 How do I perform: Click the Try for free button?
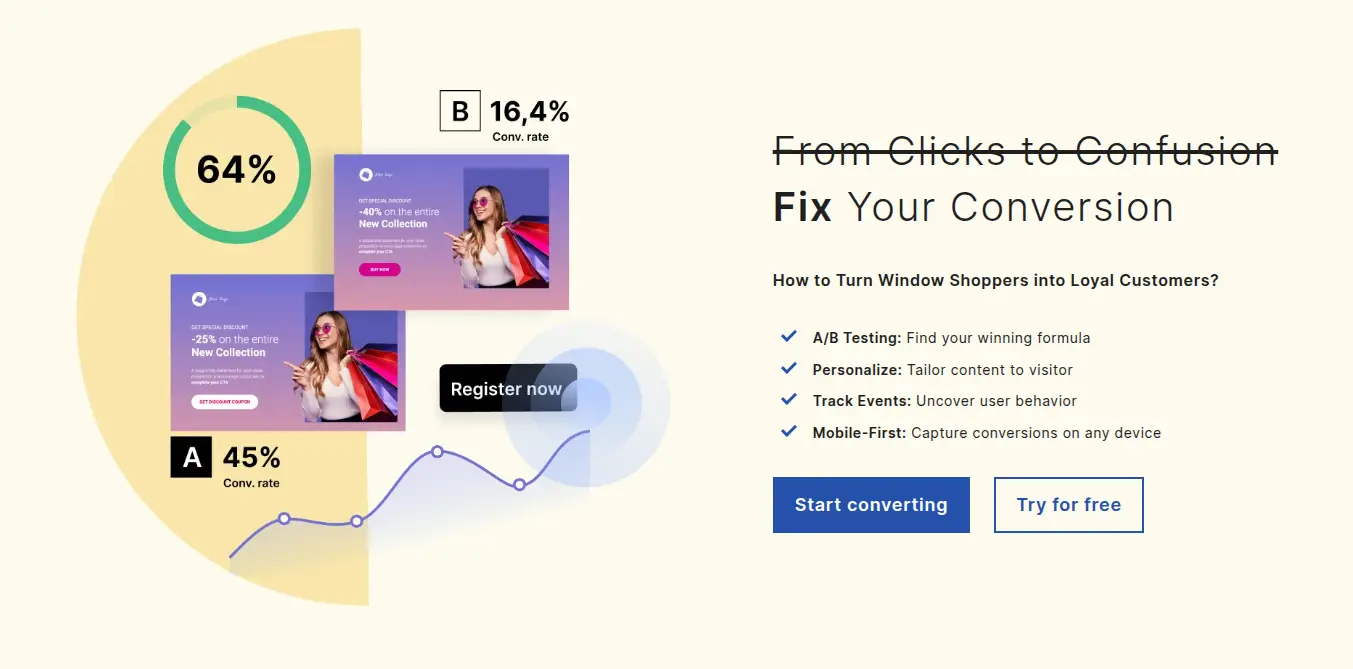1068,504
